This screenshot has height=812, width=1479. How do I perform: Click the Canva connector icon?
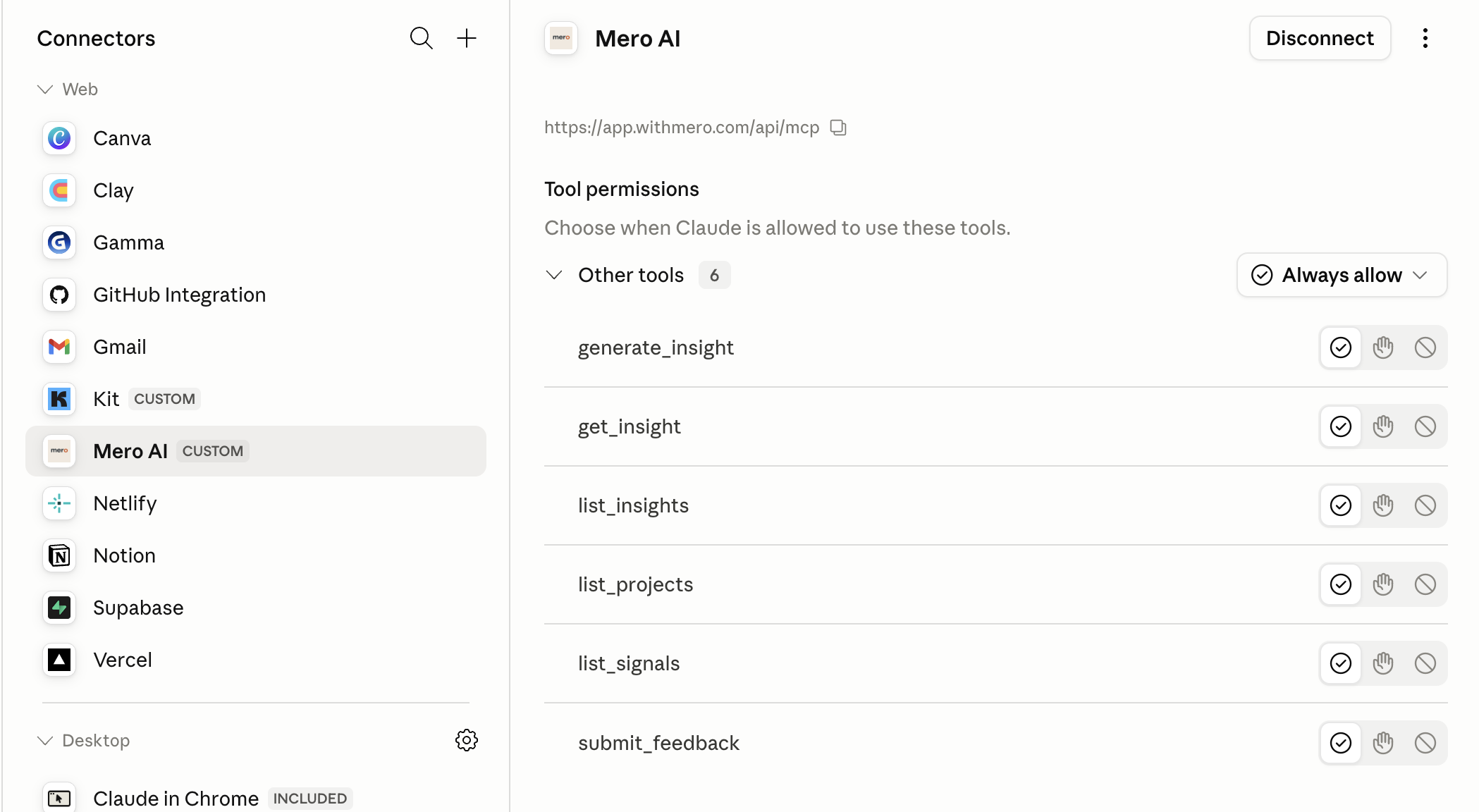59,138
